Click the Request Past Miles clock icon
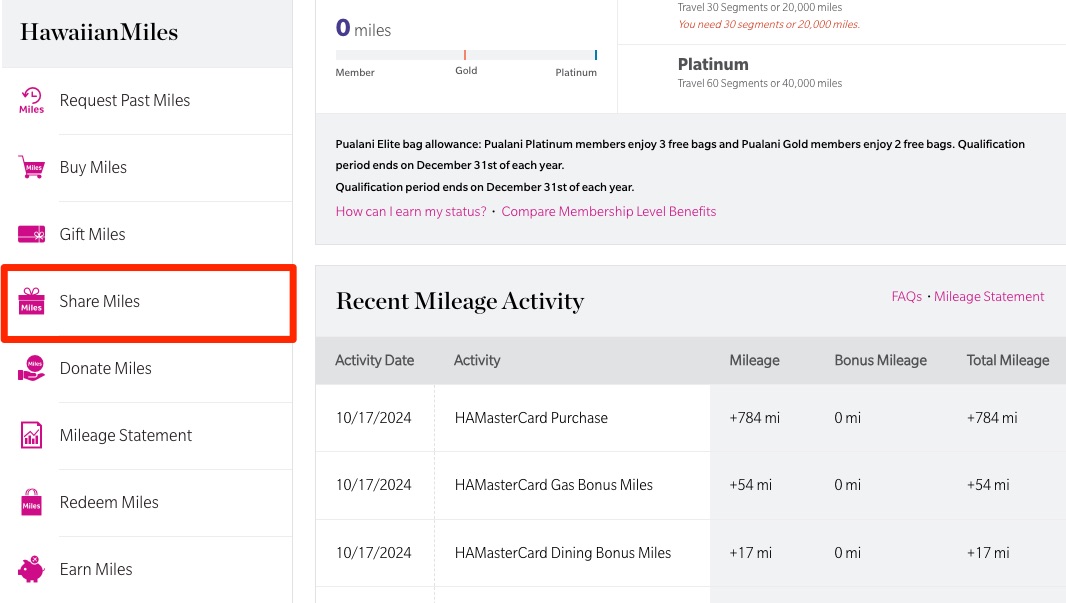Viewport: 1066px width, 603px height. [x=32, y=100]
